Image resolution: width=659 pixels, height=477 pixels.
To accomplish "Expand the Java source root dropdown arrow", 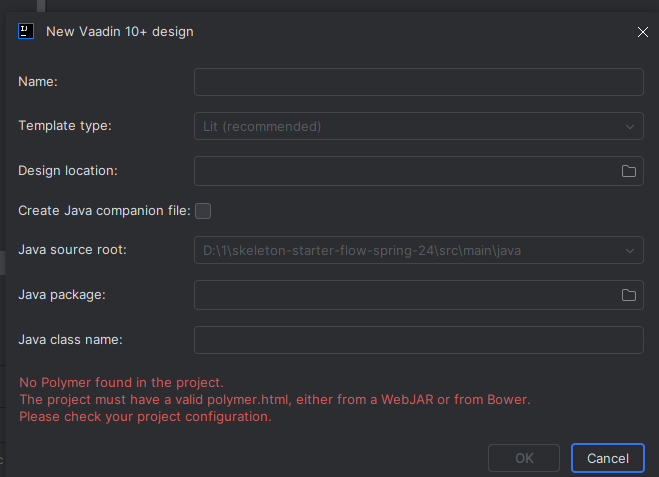I will click(630, 251).
